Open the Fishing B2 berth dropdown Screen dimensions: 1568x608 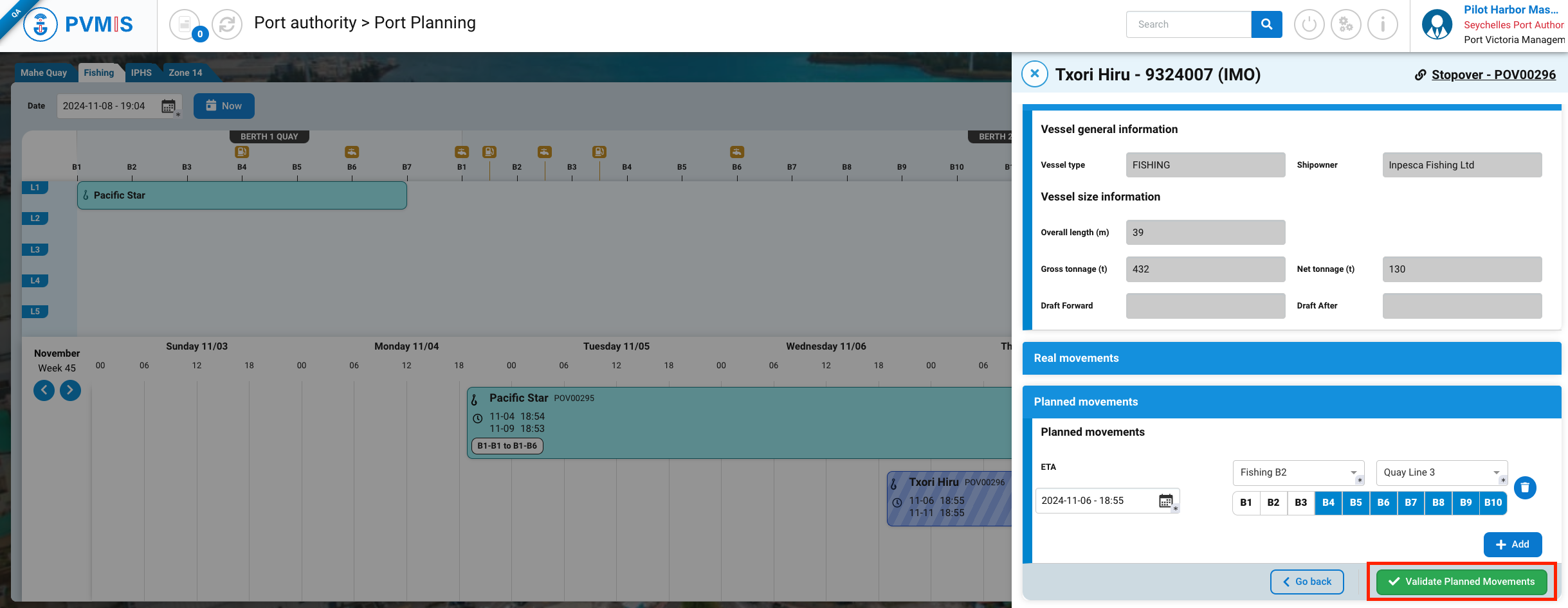point(1297,472)
